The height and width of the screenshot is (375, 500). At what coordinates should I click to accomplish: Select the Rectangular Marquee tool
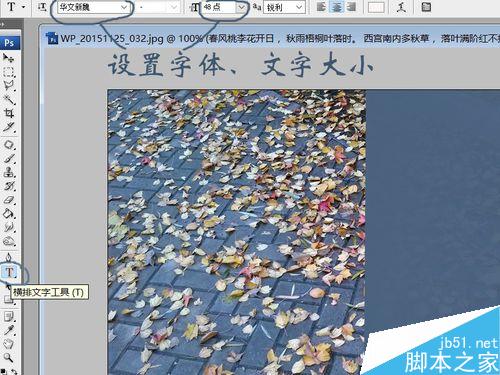[x=9, y=72]
